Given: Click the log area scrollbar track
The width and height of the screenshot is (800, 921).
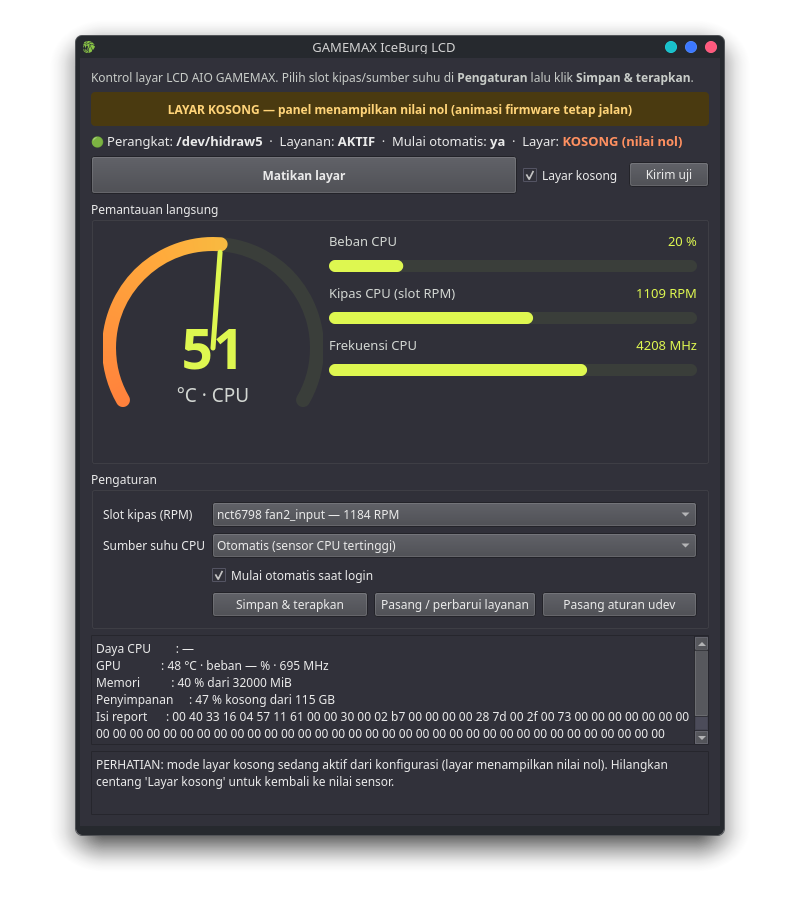Looking at the screenshot, I should click(701, 691).
